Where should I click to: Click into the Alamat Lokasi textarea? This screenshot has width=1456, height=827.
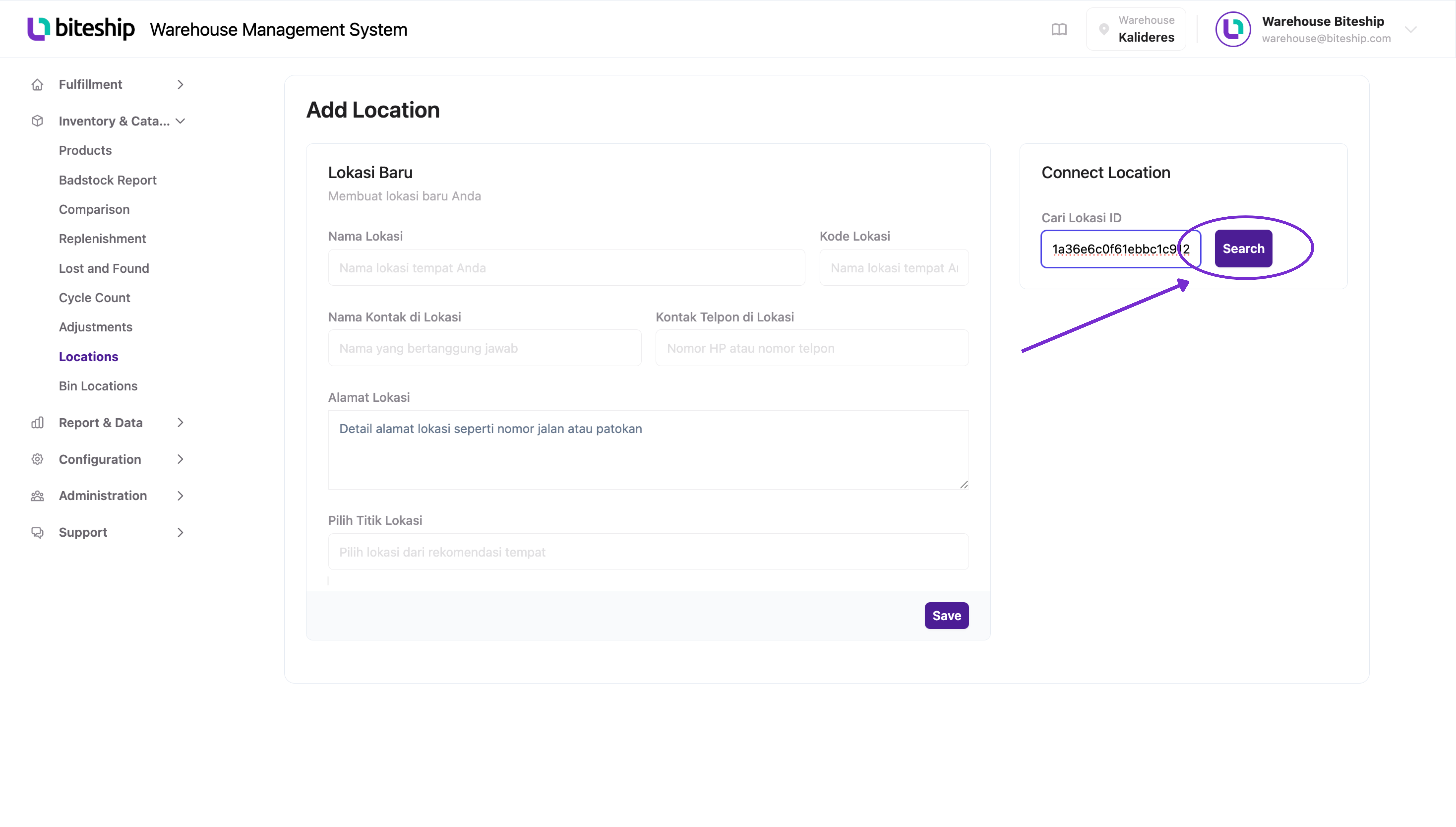(x=648, y=450)
